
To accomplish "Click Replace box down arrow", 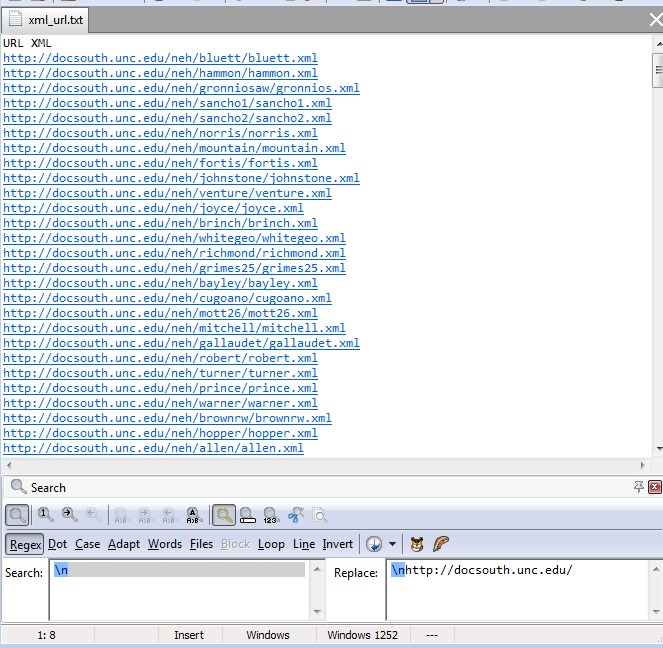I will tap(656, 612).
